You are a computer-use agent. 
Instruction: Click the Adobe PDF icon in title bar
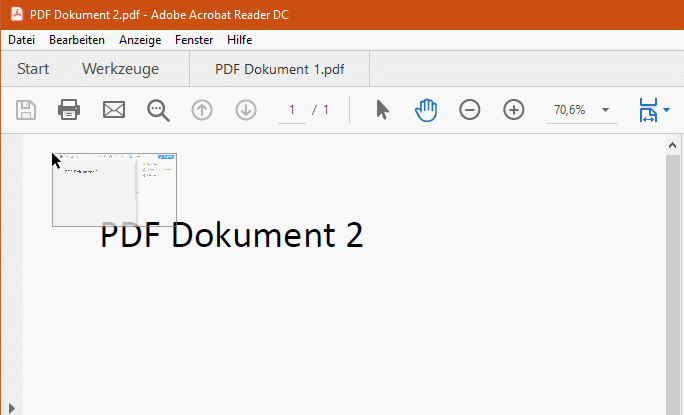[x=17, y=14]
